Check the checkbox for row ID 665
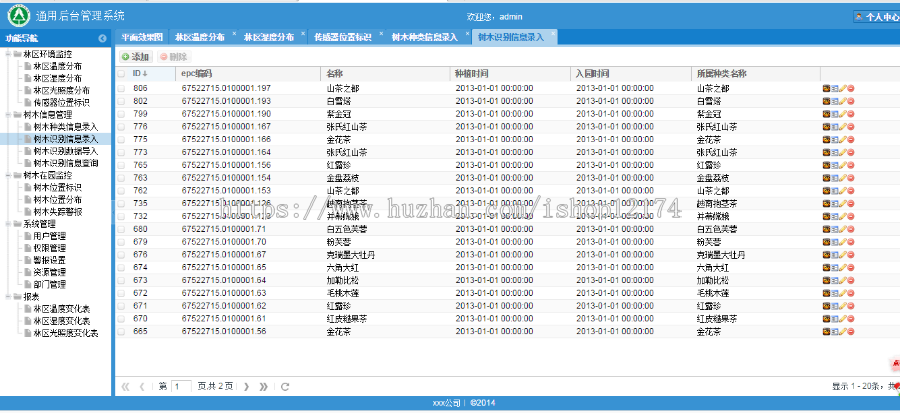This screenshot has height=413, width=900. (x=121, y=331)
